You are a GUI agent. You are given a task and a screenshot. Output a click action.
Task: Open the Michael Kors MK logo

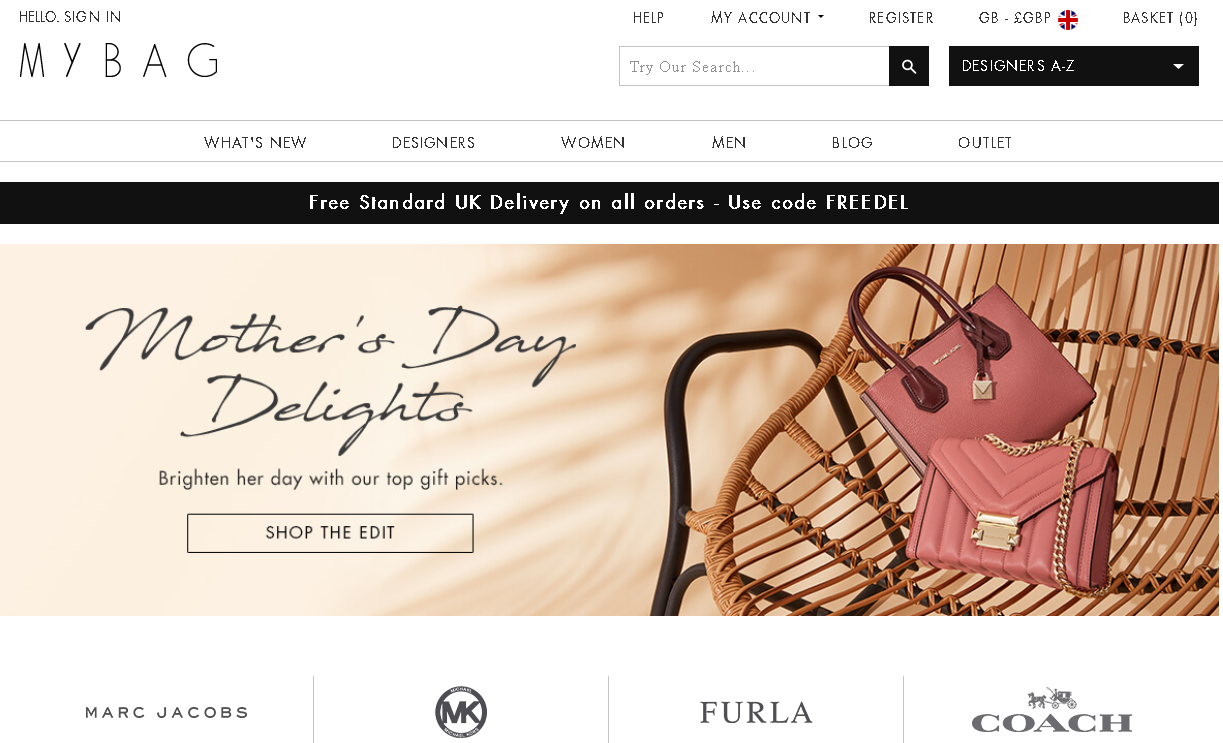[461, 712]
